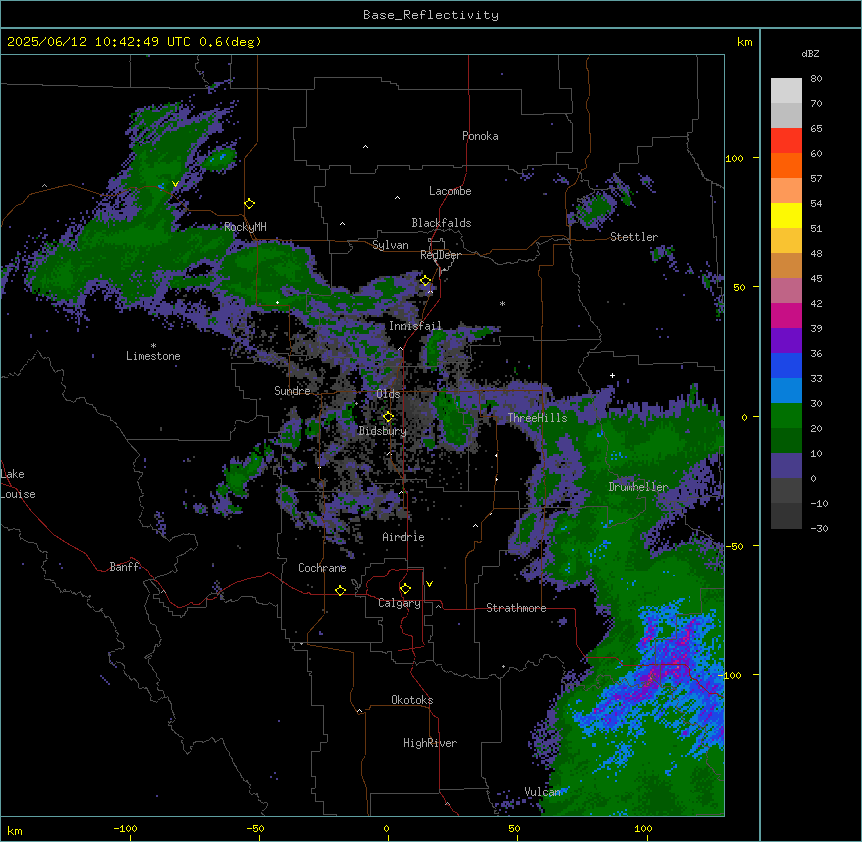This screenshot has height=842, width=862.
Task: Click the Lake Louise label
Action: point(18,484)
